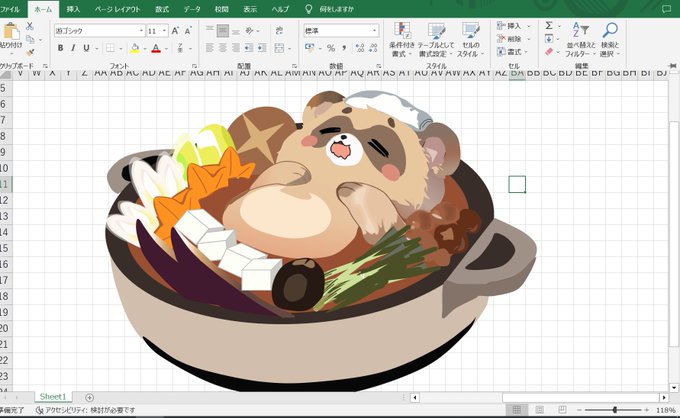The image size is (680, 418).
Task: Switch to Page Layout (ページレイアウト) tab
Action: point(118,9)
